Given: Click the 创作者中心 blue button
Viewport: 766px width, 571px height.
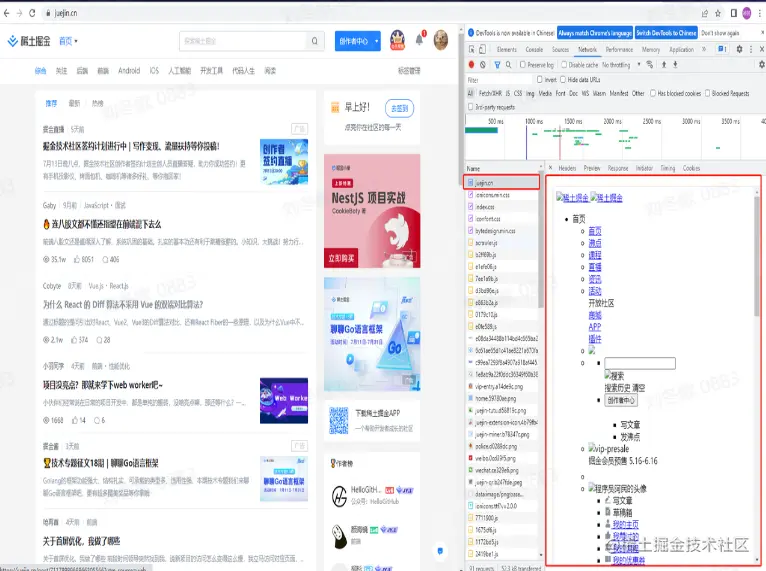Looking at the screenshot, I should point(354,41).
